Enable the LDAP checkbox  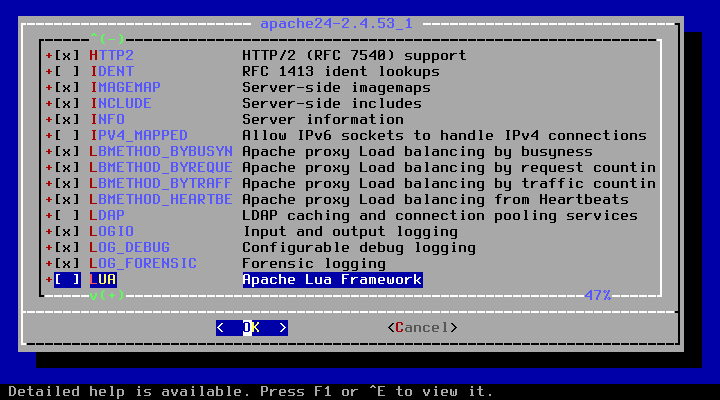point(67,216)
